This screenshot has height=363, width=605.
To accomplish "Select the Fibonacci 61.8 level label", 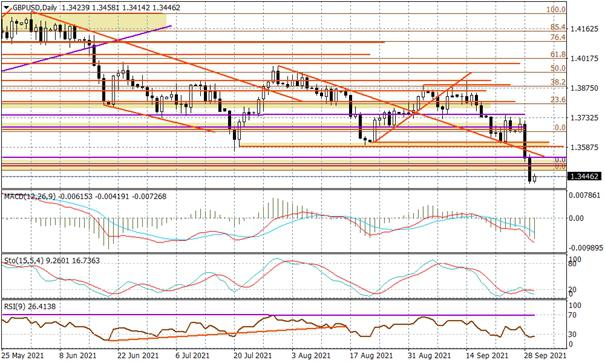I will (x=558, y=55).
